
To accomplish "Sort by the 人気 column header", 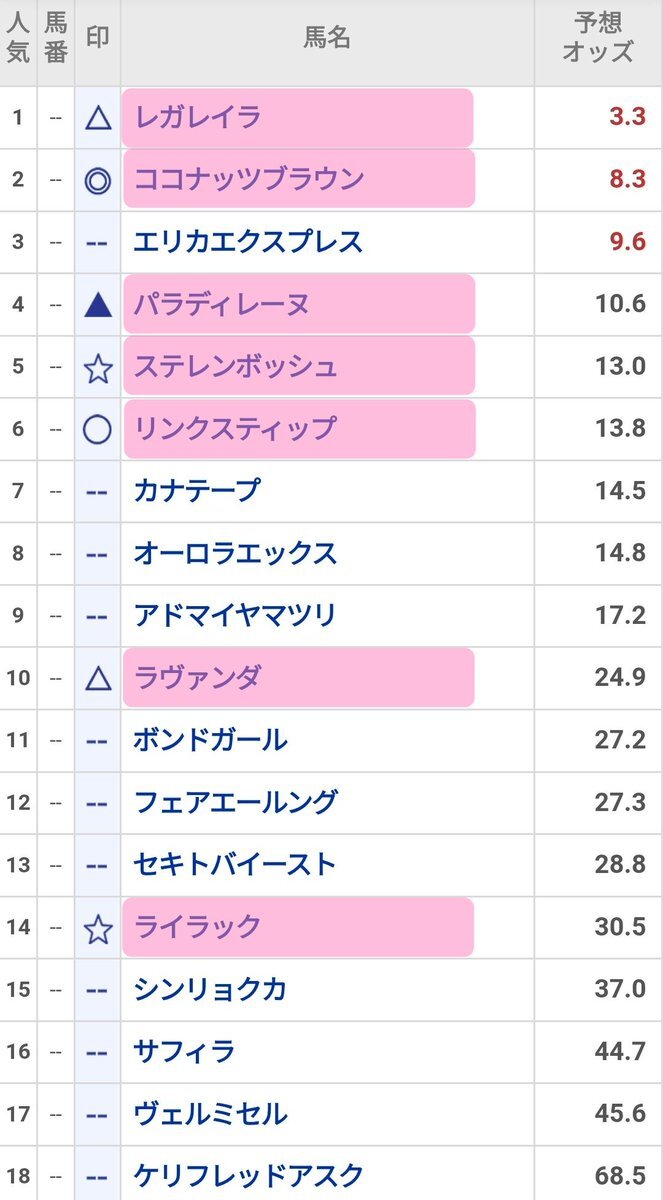I will point(18,42).
